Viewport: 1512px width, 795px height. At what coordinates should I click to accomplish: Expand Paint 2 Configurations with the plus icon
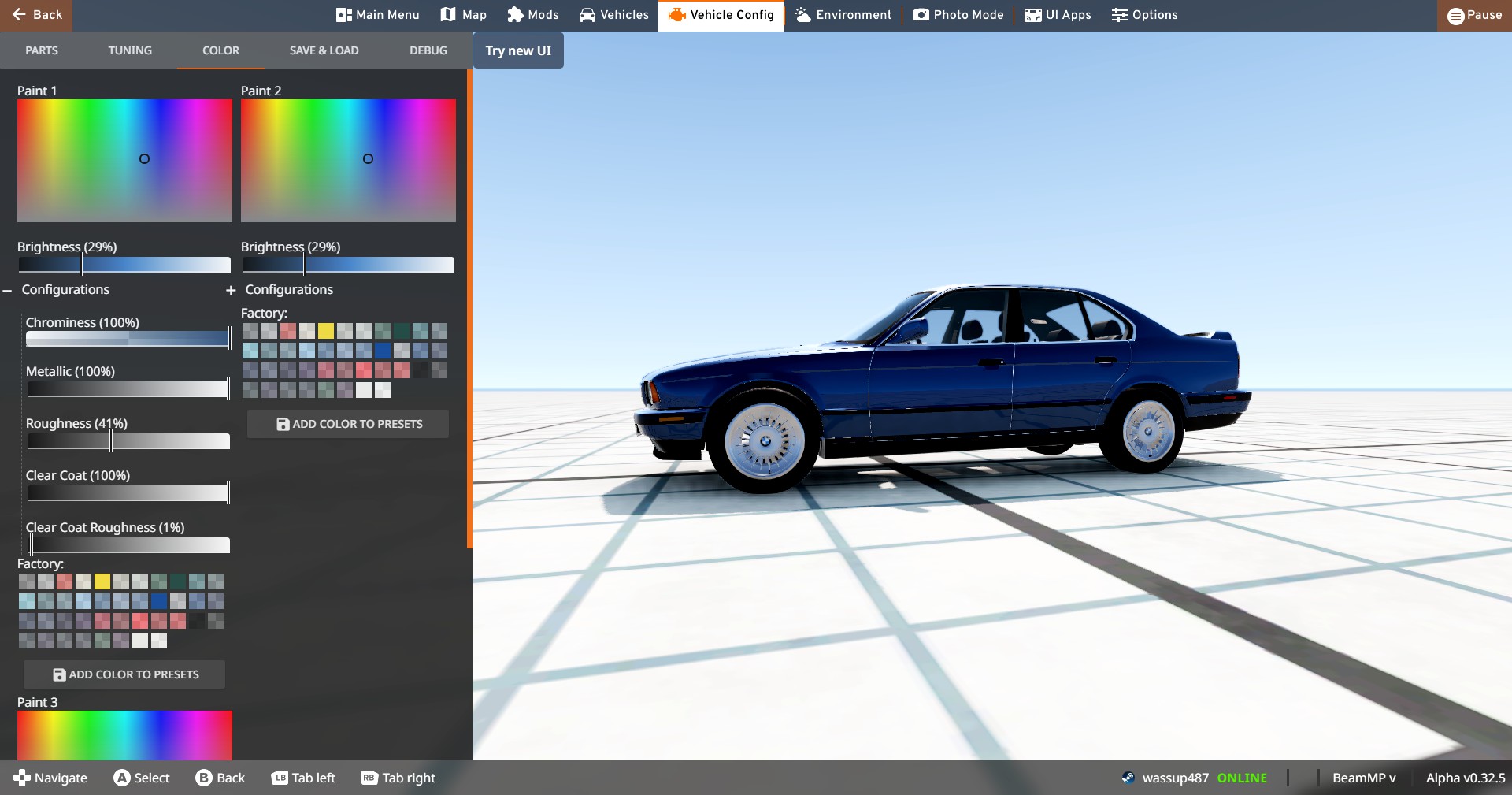tap(231, 291)
